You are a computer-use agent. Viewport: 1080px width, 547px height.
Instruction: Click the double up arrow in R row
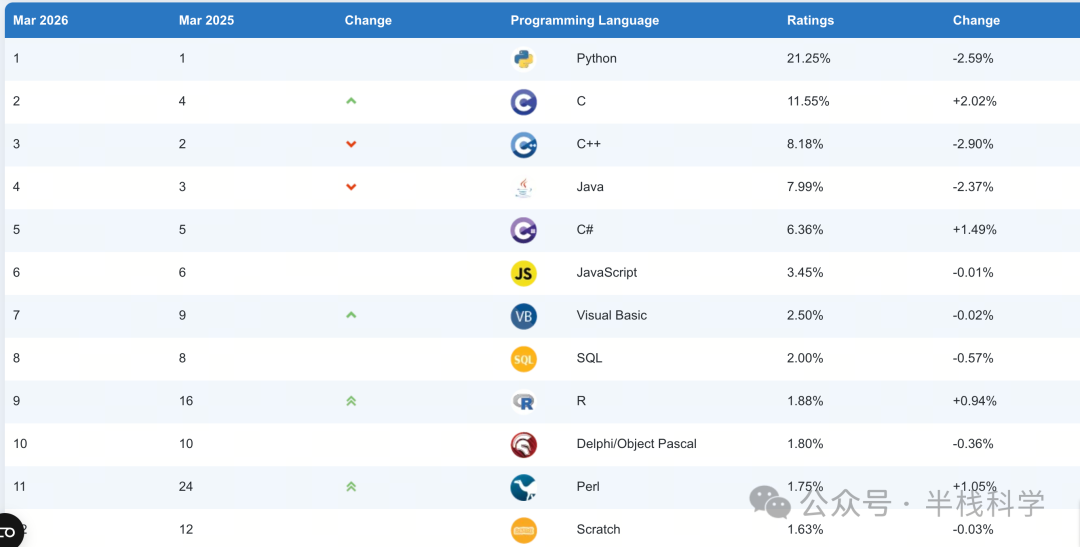tap(351, 401)
